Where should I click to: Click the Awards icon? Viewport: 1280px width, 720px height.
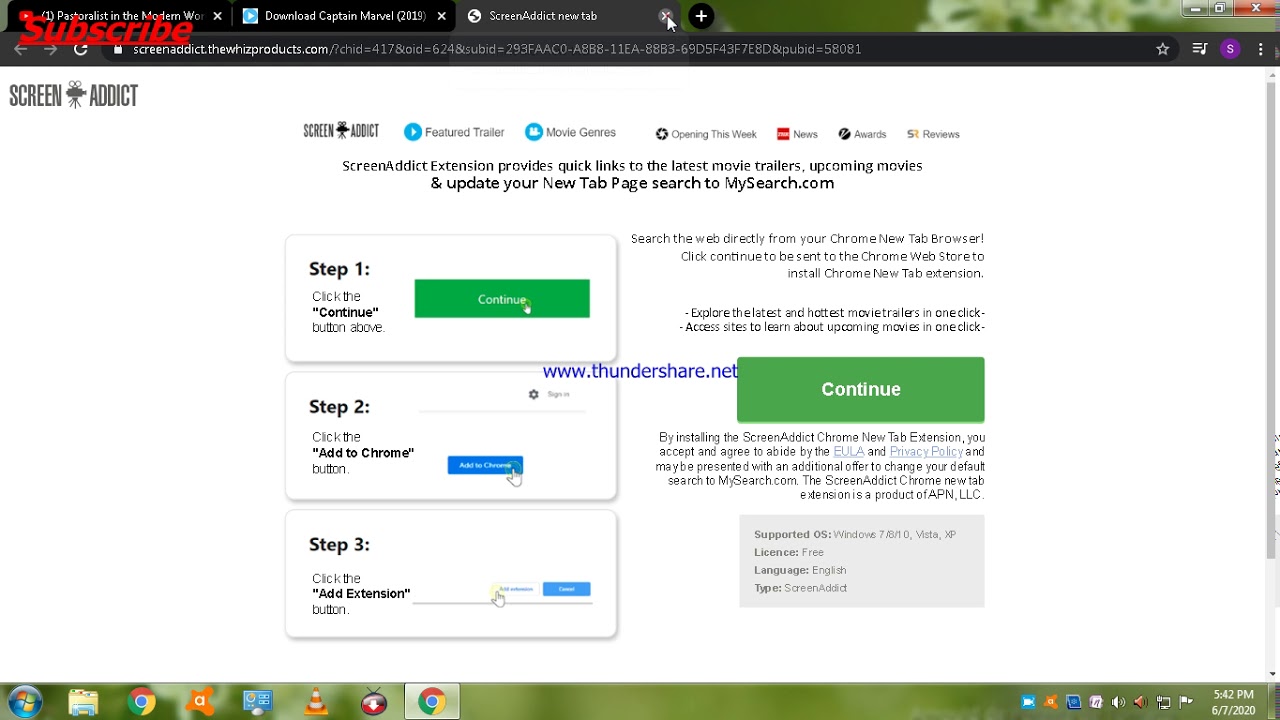point(844,134)
